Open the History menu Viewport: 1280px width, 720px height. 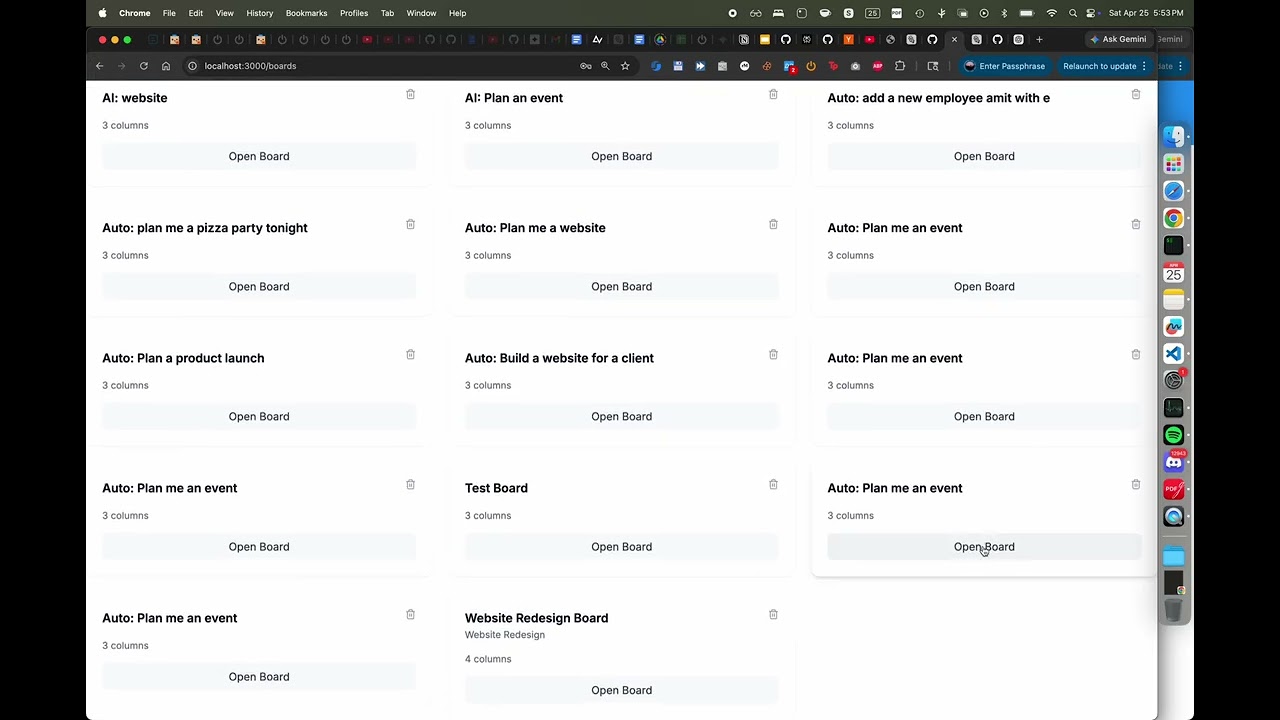pos(260,13)
